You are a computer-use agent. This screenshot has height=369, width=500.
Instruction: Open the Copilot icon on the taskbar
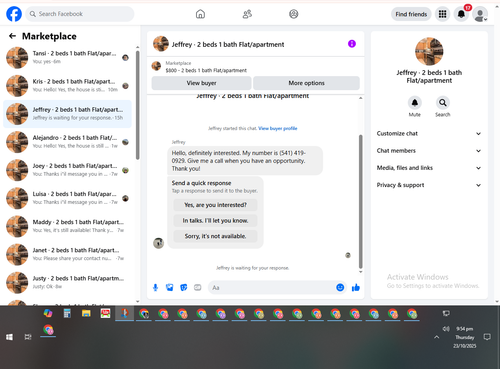point(48,313)
